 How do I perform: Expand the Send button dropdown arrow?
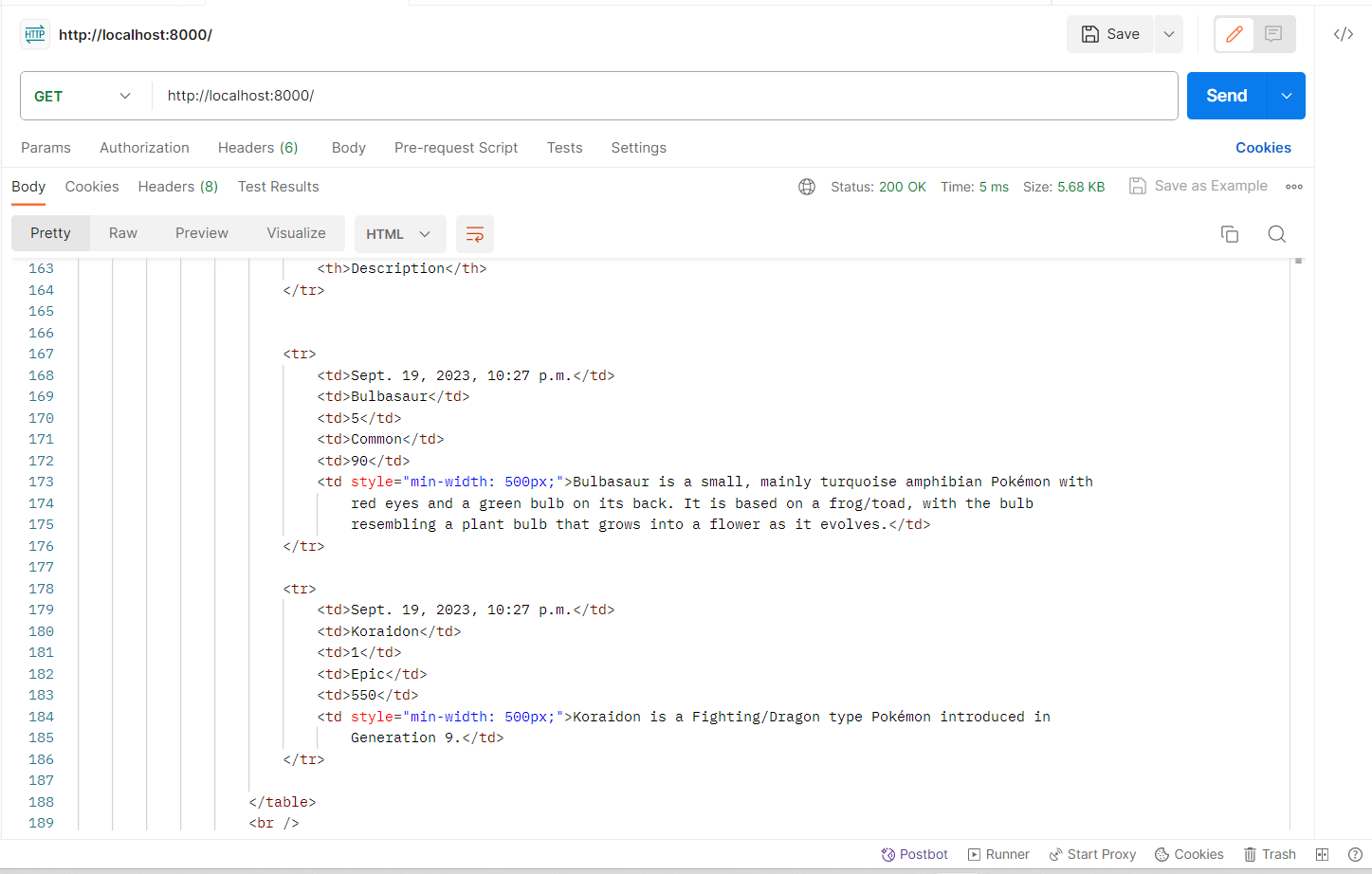[1287, 96]
